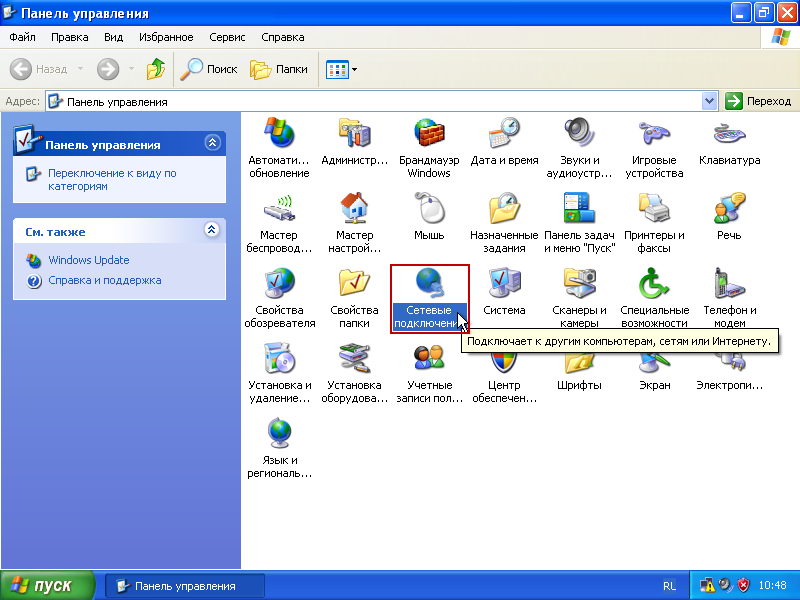The height and width of the screenshot is (600, 800).
Task: Open the Правка menu
Action: (69, 37)
